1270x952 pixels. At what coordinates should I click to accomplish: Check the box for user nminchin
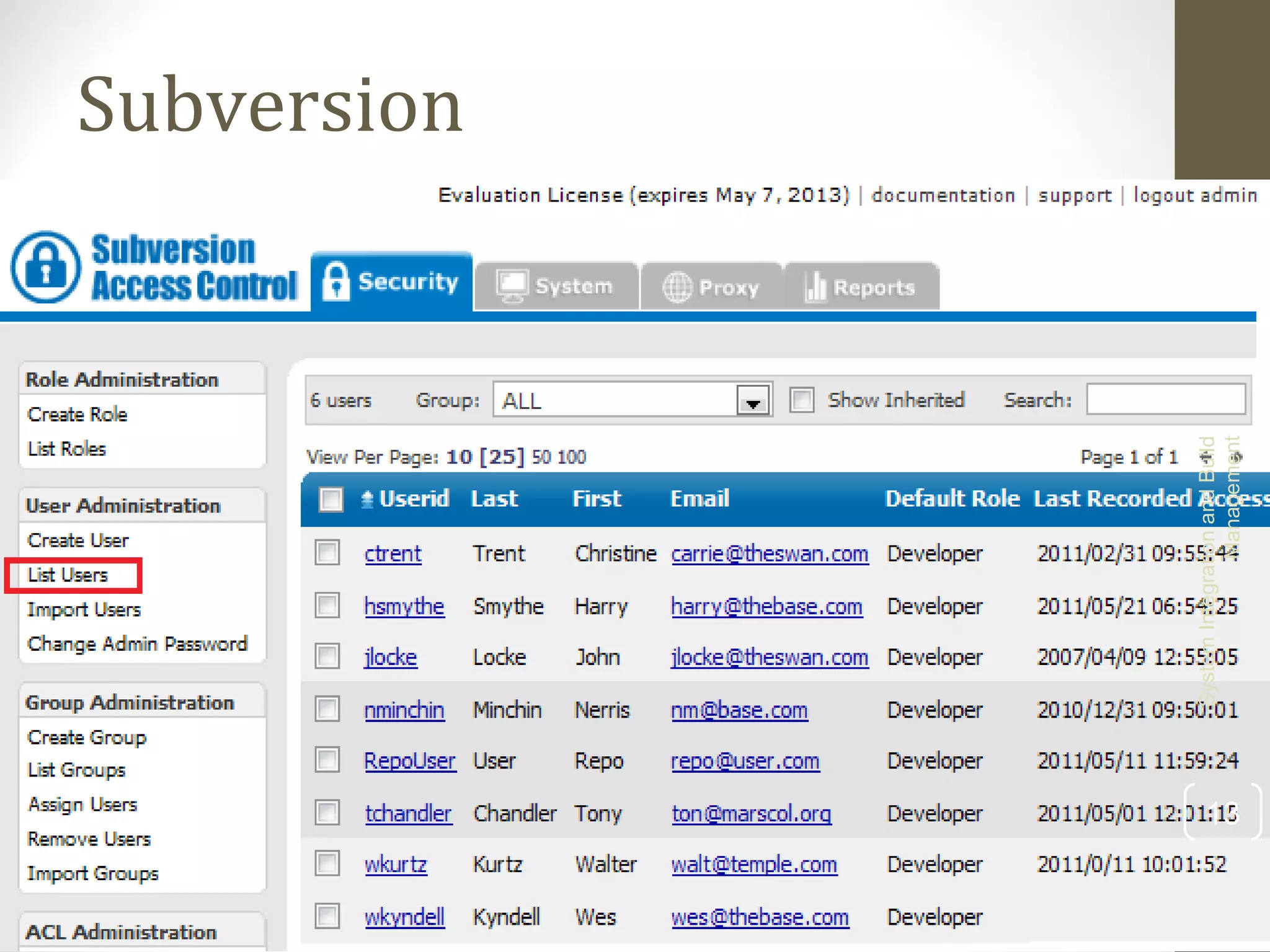coord(327,709)
